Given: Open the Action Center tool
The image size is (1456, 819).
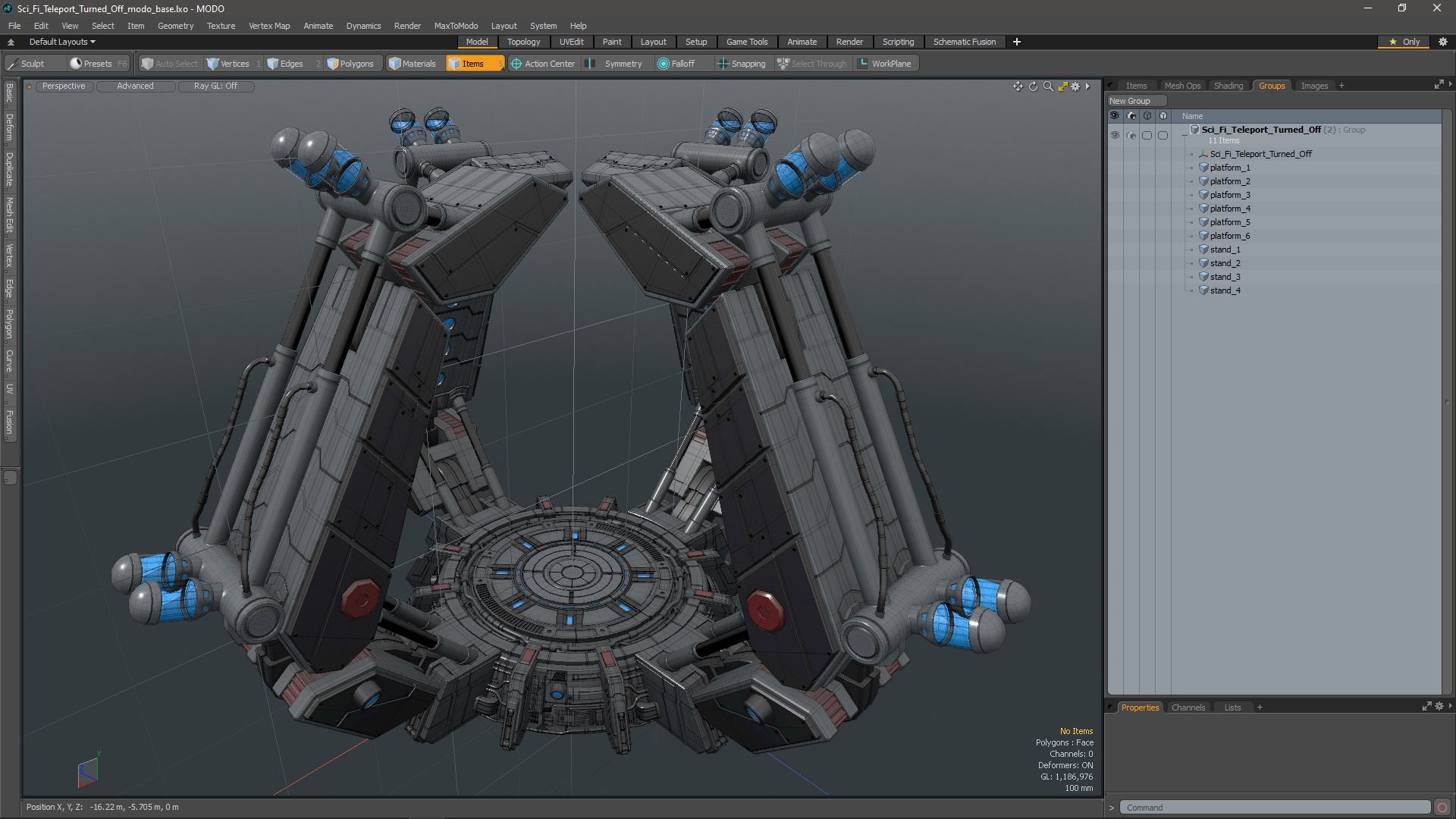Looking at the screenshot, I should point(543,64).
